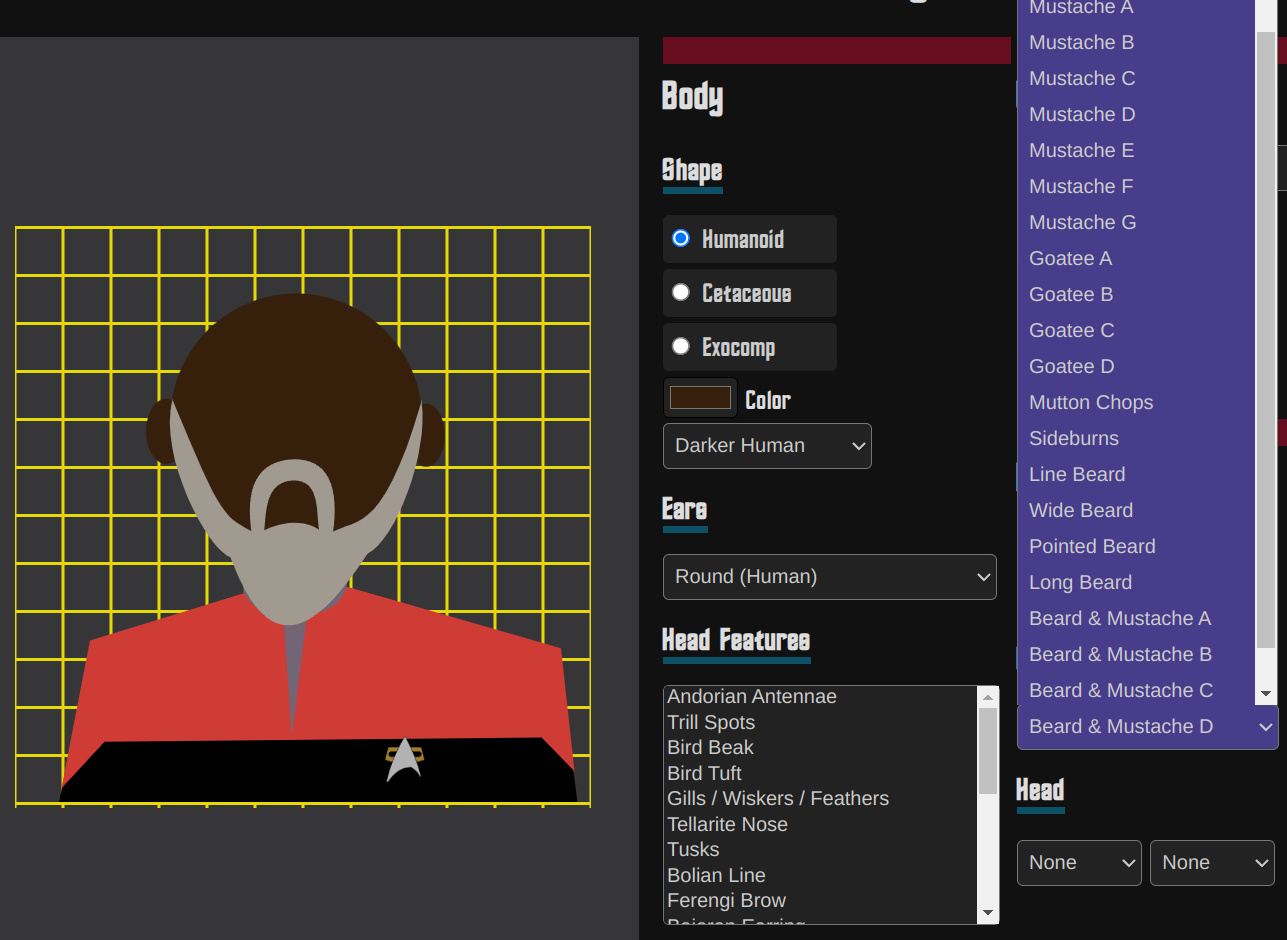
Task: Choose Mutton Chops option
Action: [1136, 402]
